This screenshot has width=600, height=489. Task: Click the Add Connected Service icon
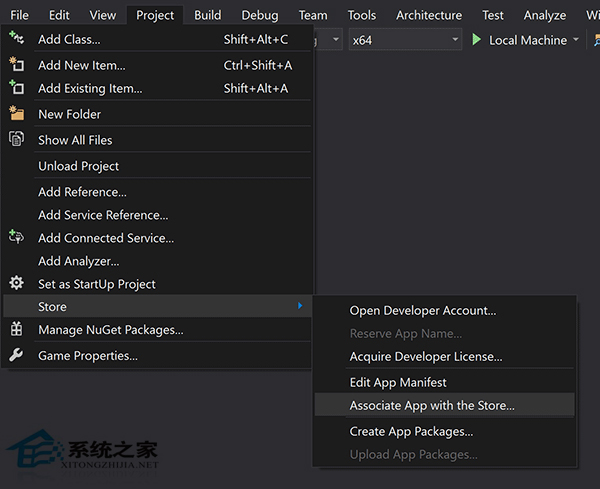pos(16,237)
